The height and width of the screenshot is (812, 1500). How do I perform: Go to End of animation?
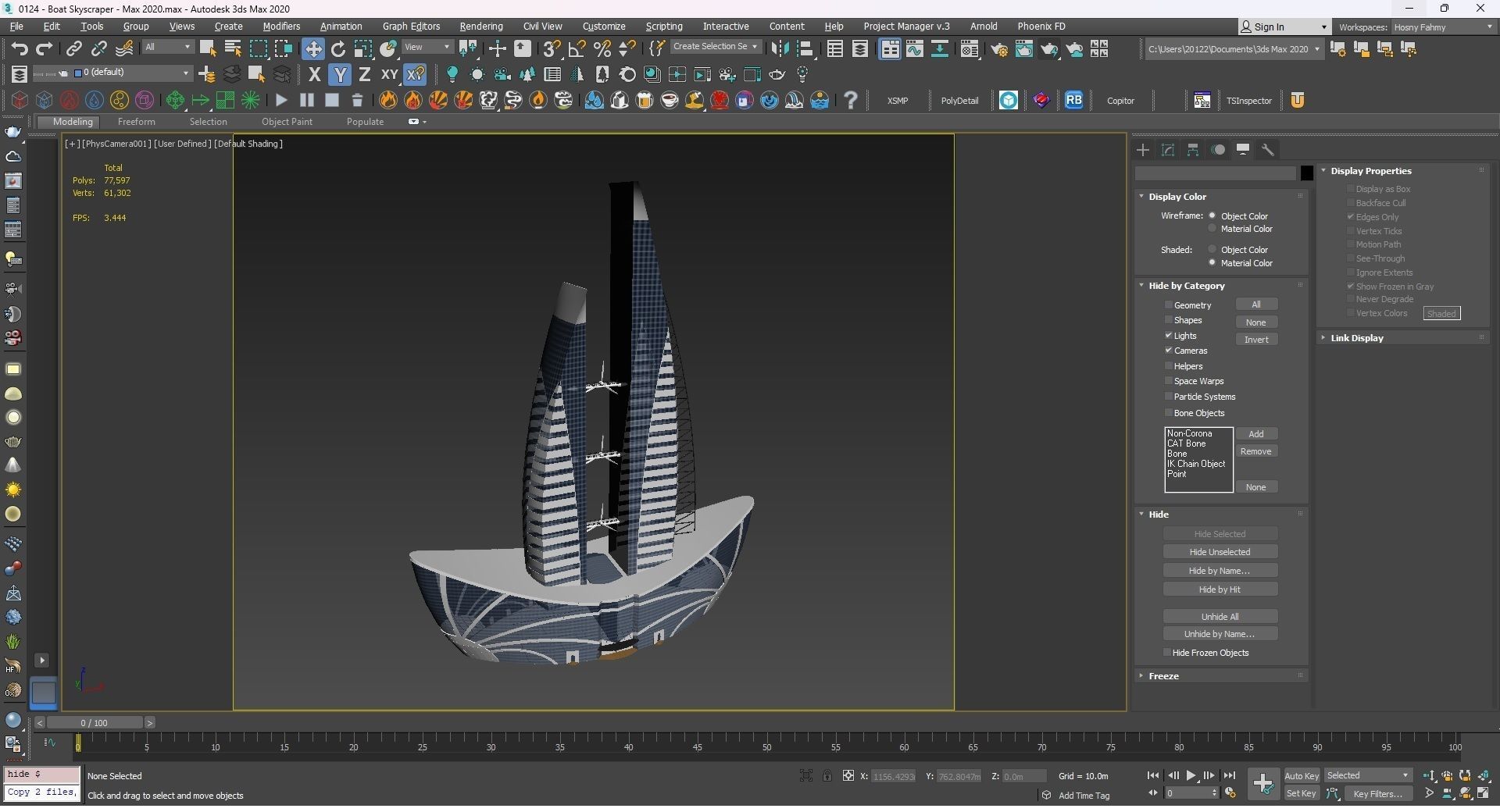click(x=1229, y=776)
